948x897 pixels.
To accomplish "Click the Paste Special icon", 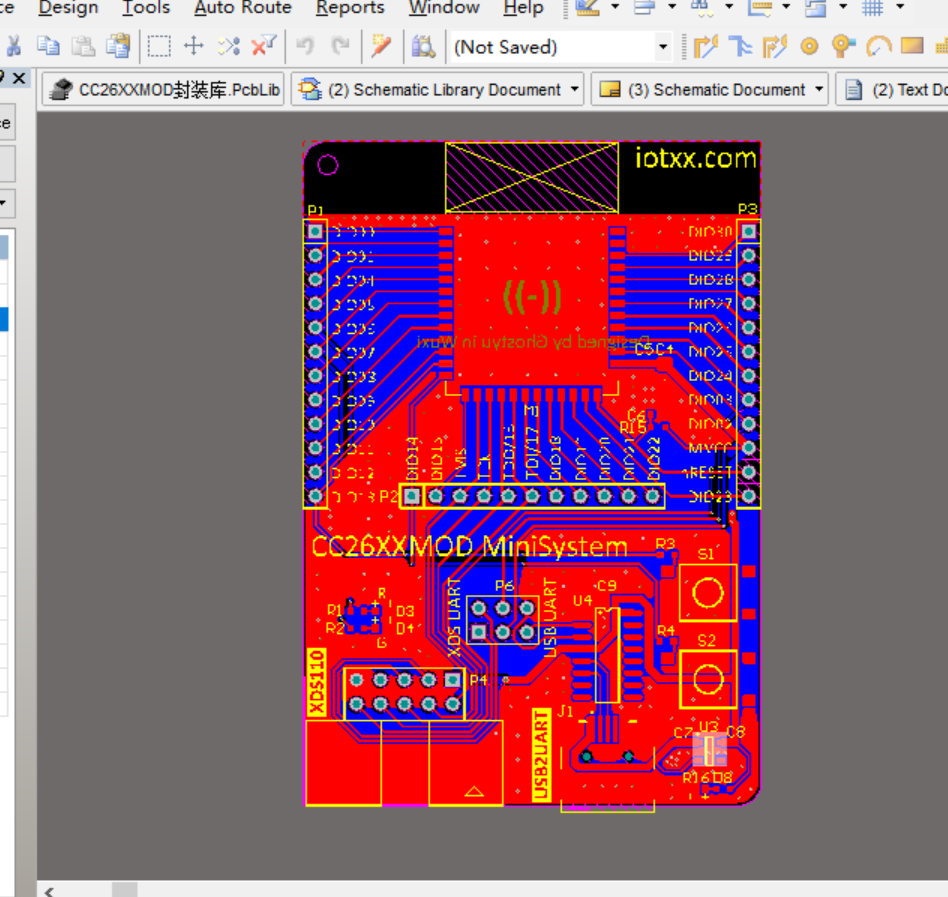I will coord(118,47).
